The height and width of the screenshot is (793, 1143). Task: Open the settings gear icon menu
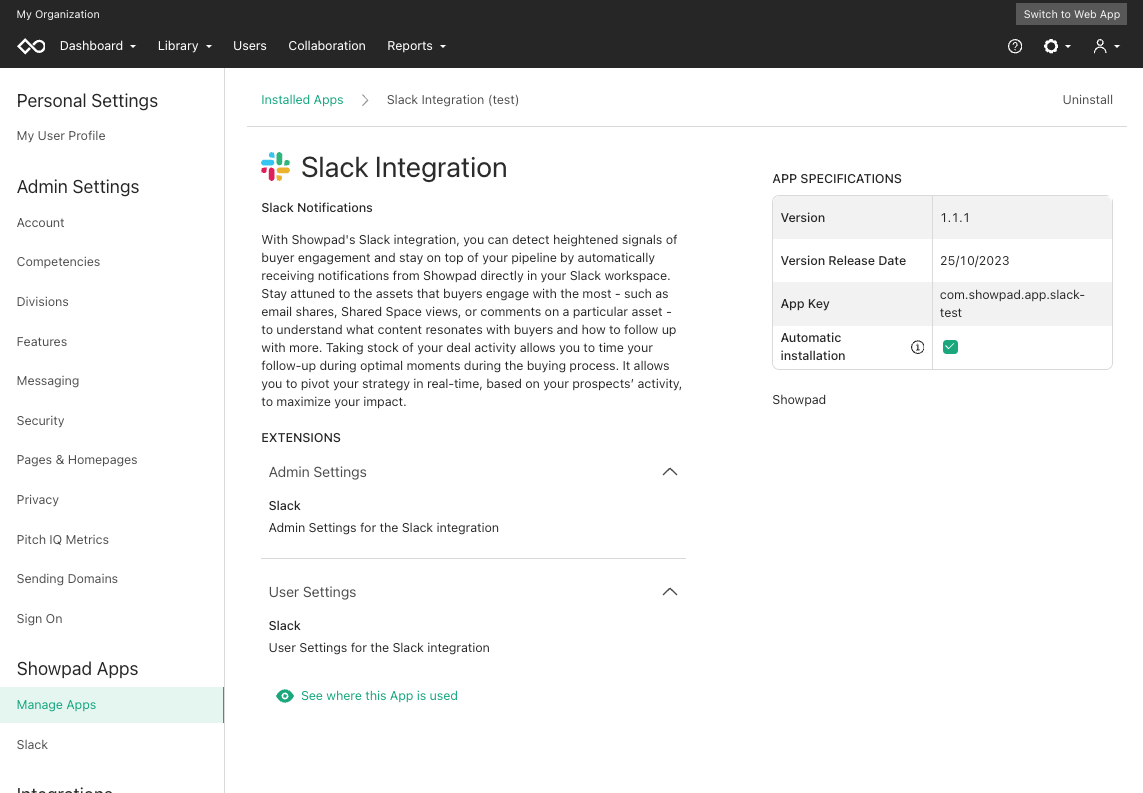1056,46
